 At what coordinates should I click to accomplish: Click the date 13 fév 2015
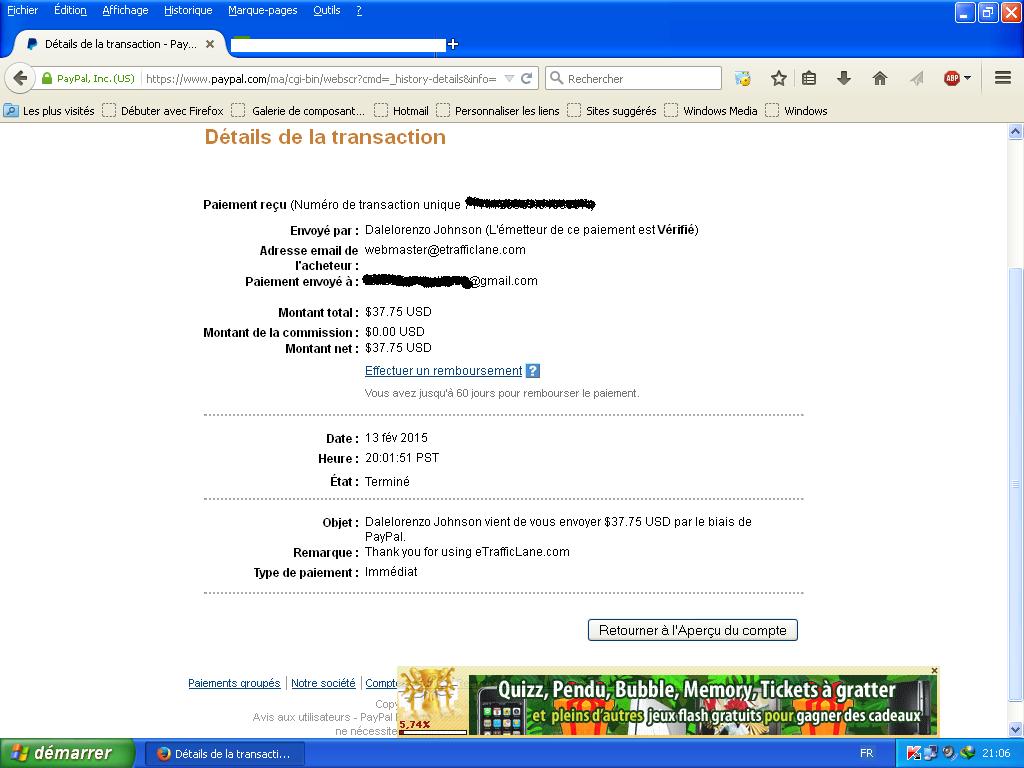tap(396, 438)
